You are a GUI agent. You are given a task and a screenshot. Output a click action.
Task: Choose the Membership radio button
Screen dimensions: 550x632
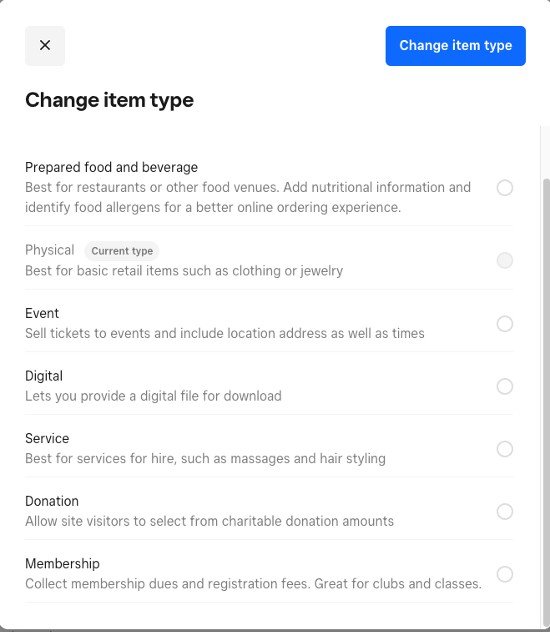504,574
